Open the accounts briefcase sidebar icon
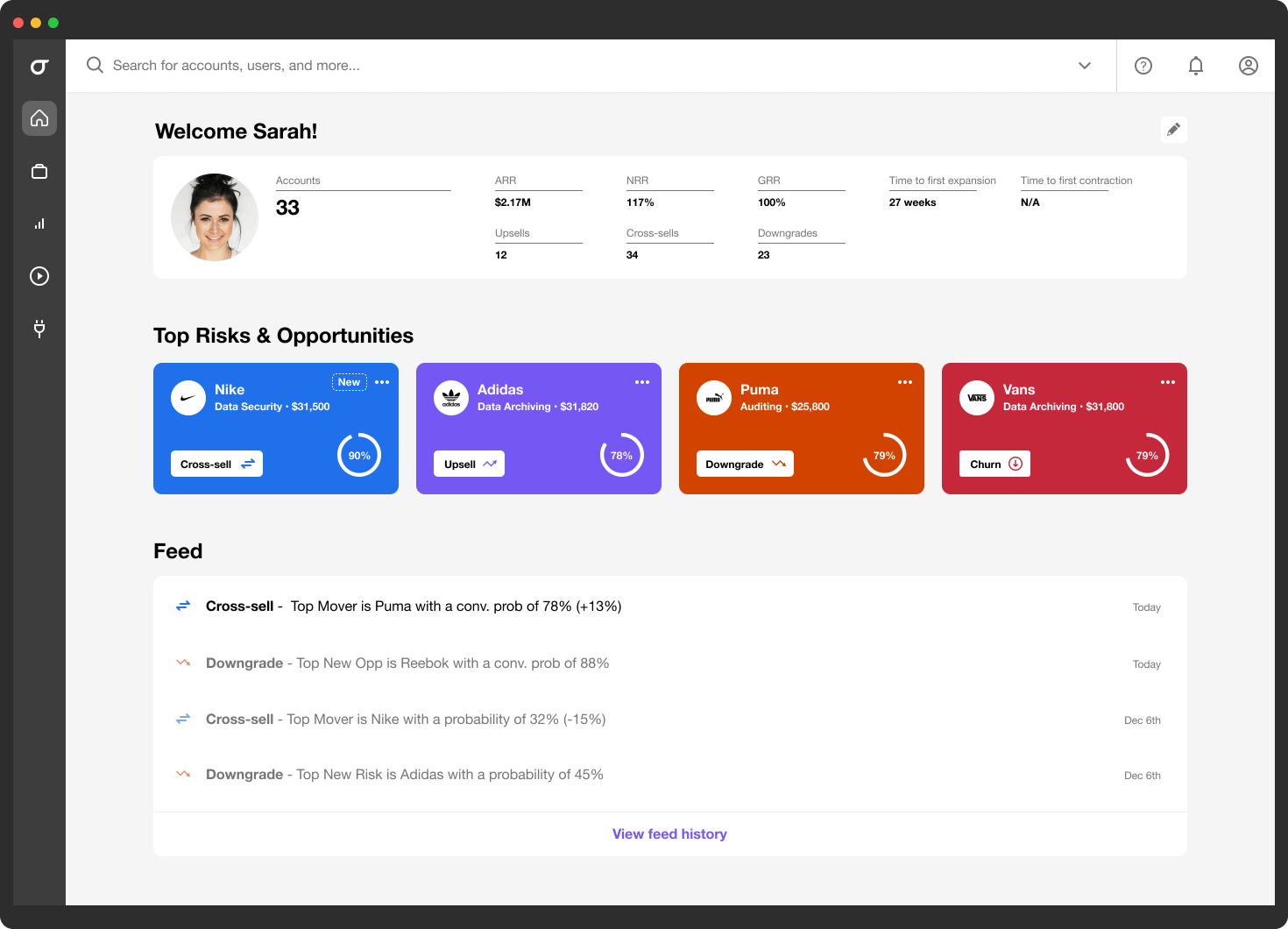This screenshot has height=929, width=1288. click(39, 171)
